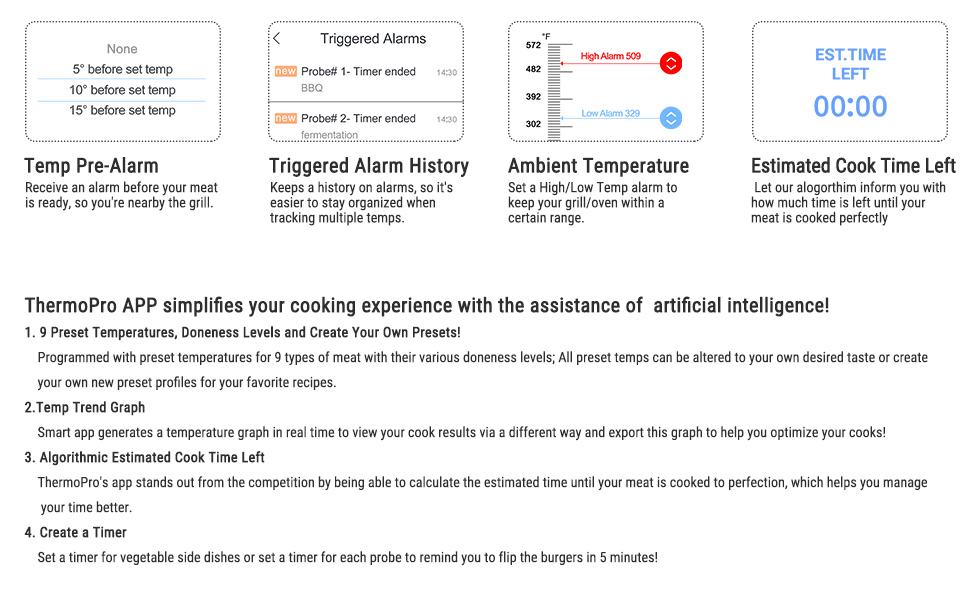This screenshot has width=970, height=600.
Task: Click the BBQ label under Probe# 1
Action: click(312, 89)
